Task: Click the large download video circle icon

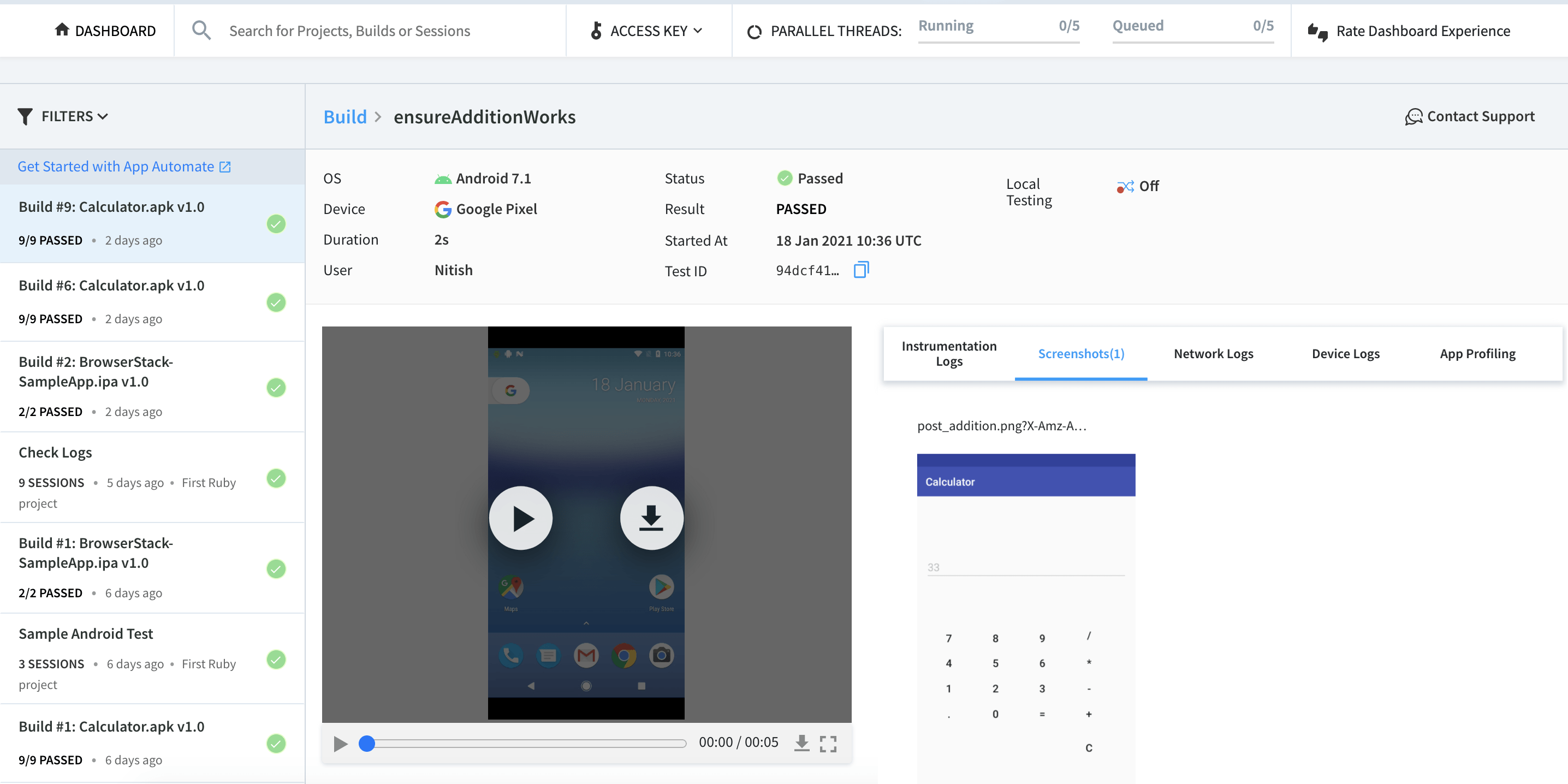Action: point(651,518)
